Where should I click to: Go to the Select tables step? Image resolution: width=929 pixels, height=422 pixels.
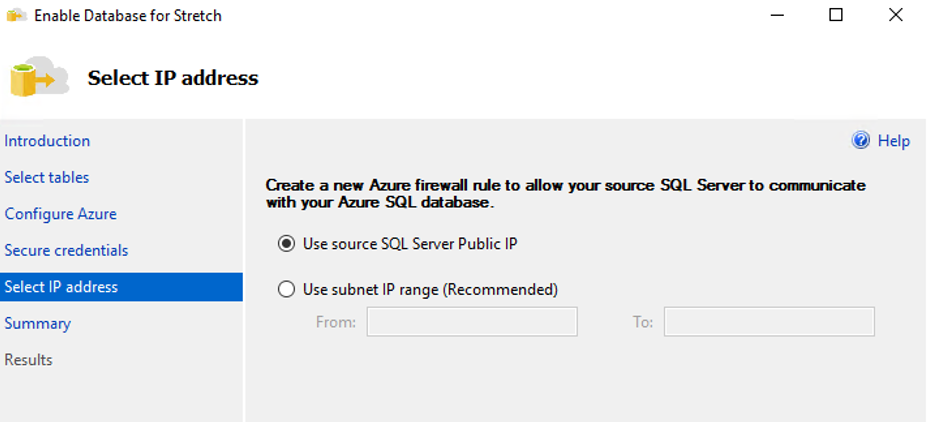47,177
